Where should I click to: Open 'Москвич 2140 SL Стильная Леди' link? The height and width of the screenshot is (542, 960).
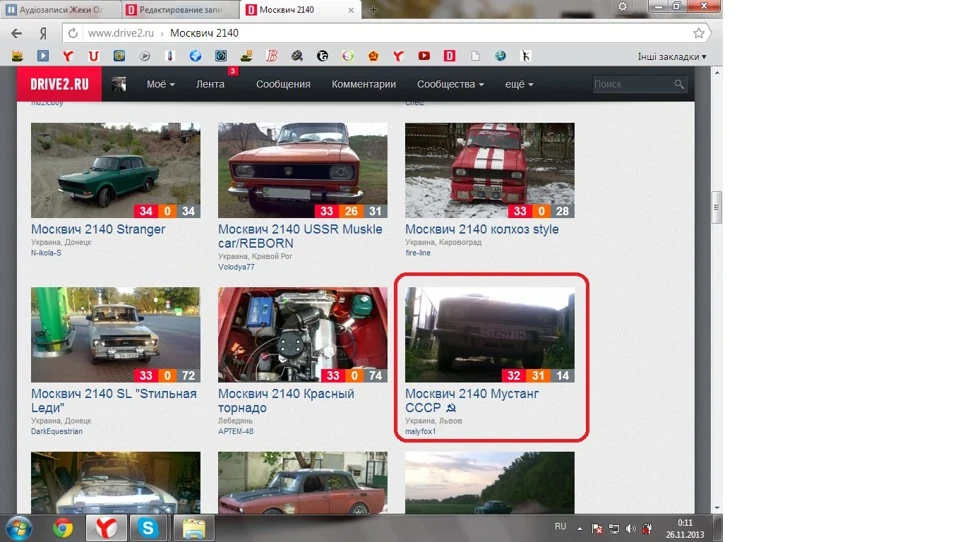click(x=114, y=401)
